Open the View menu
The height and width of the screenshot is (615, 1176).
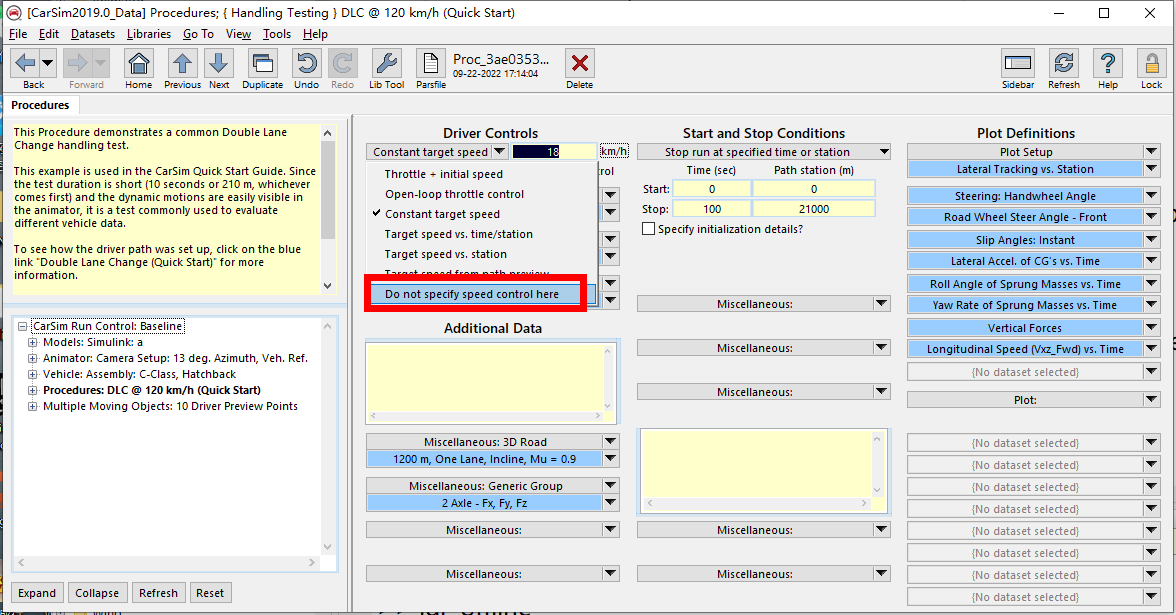238,34
